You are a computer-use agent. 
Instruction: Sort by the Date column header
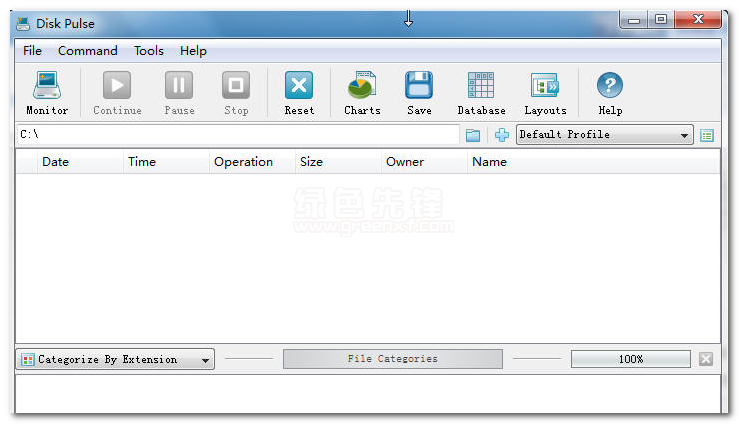tap(80, 162)
